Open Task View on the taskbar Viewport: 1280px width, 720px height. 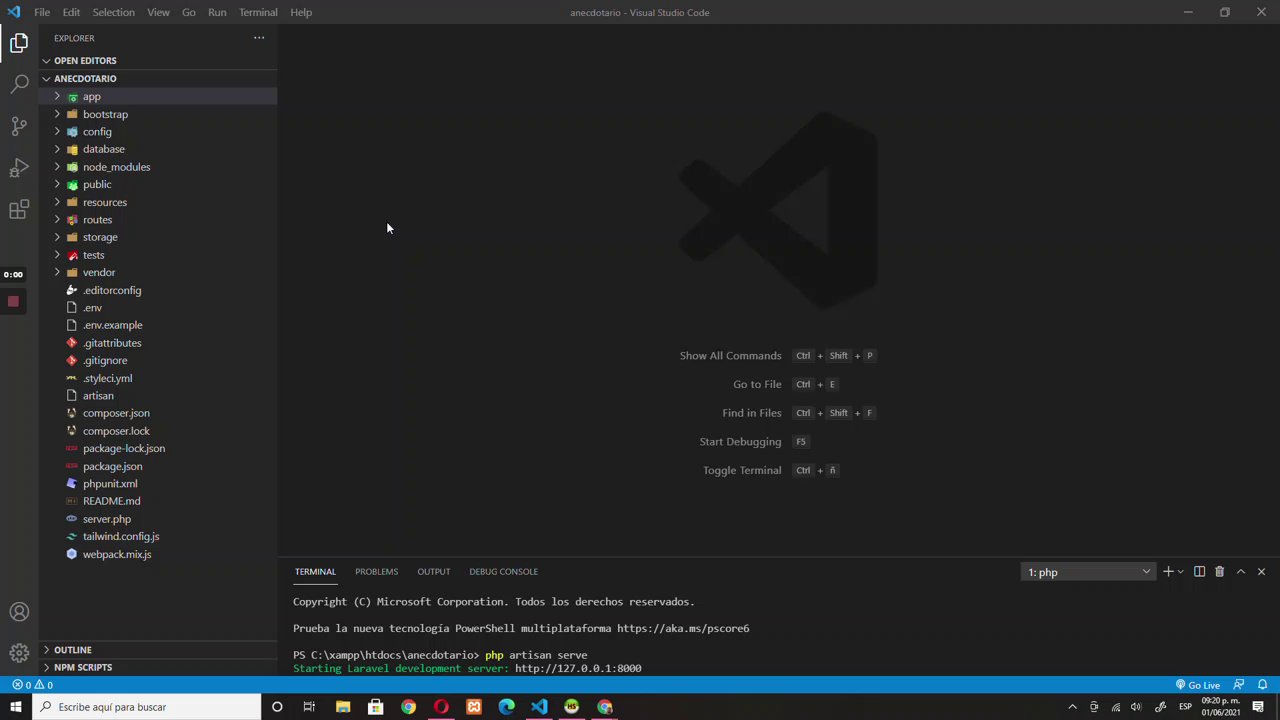[x=309, y=707]
